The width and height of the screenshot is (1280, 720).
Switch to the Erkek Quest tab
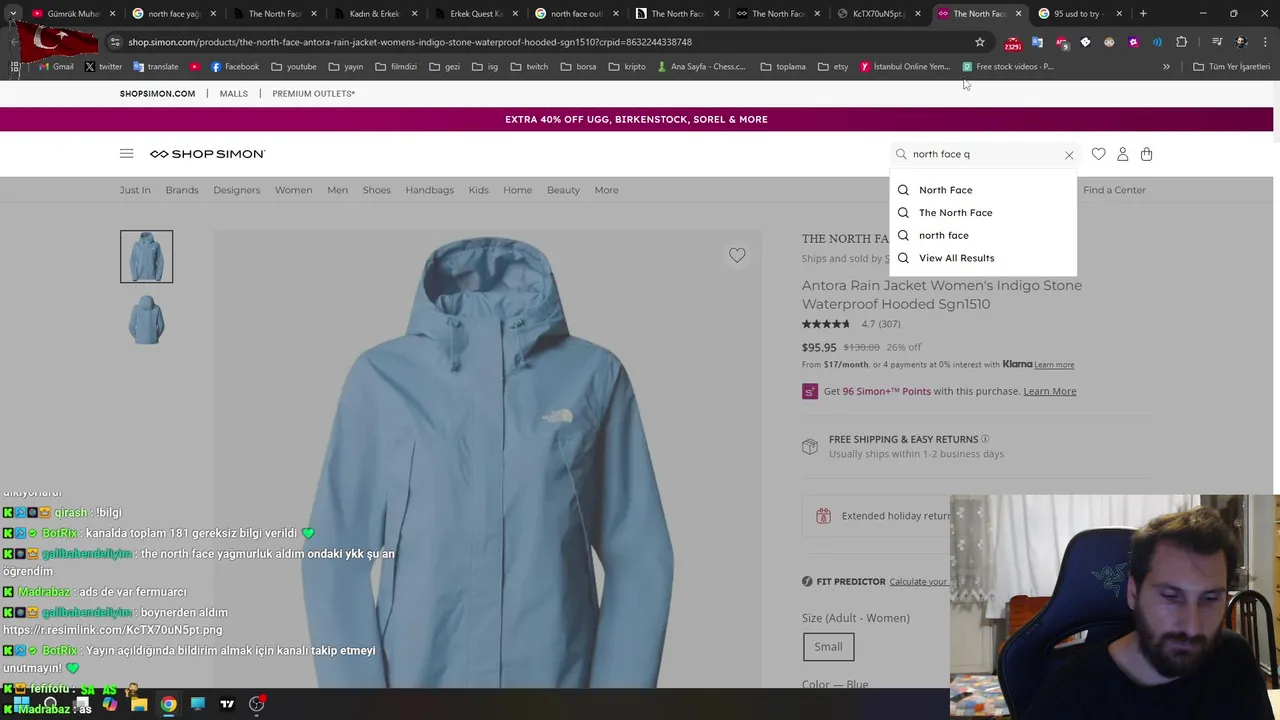pos(476,14)
